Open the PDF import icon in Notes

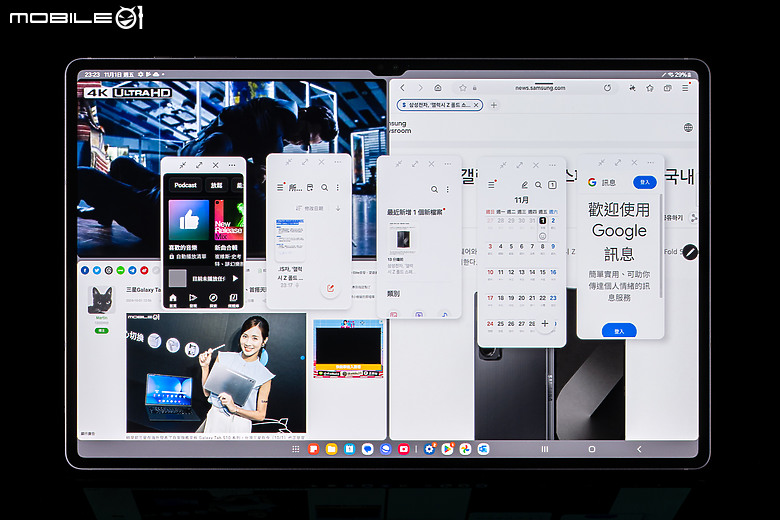point(310,188)
